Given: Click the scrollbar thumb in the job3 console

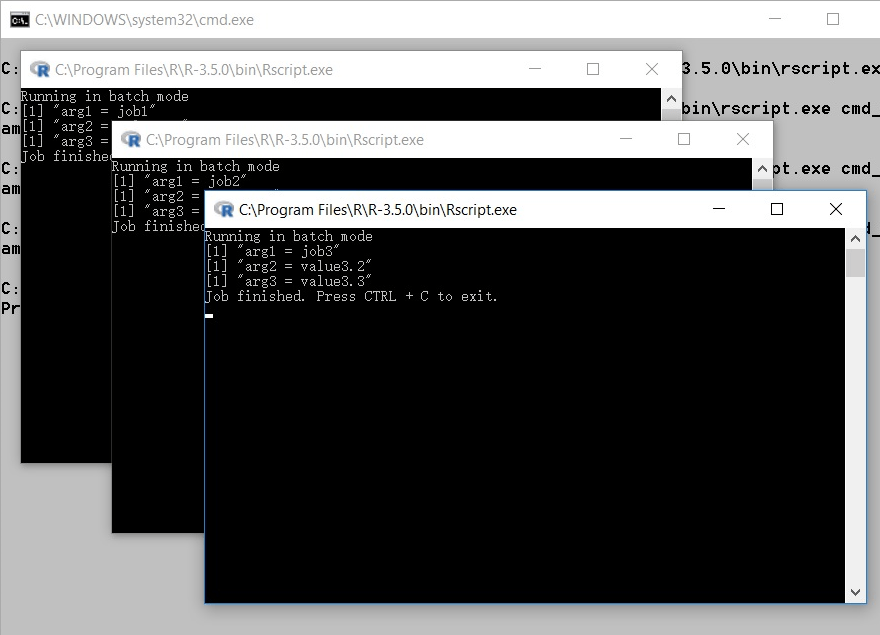Looking at the screenshot, I should [x=856, y=263].
